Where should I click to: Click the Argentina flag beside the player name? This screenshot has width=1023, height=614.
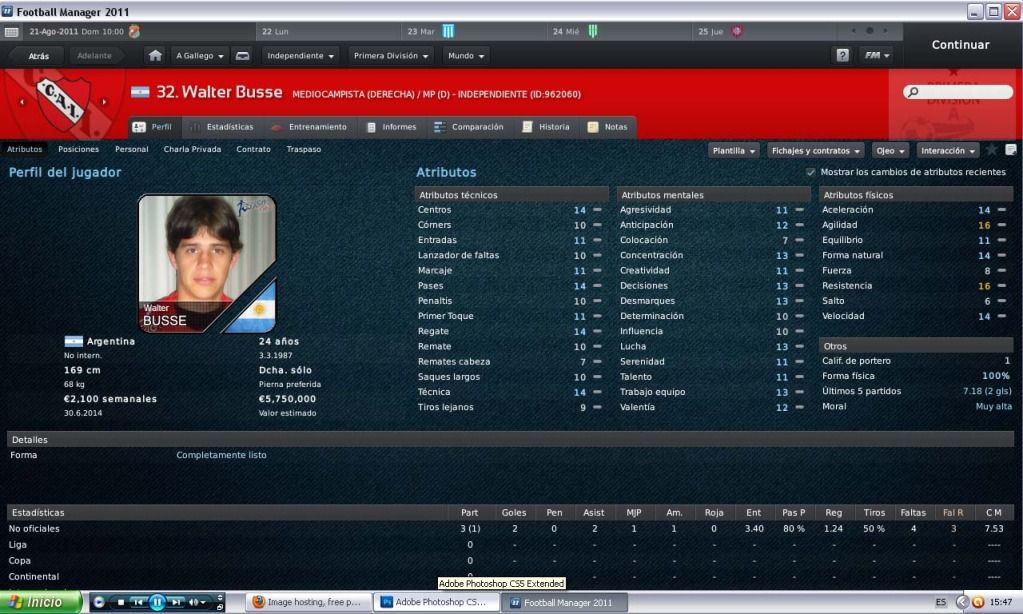click(x=140, y=92)
